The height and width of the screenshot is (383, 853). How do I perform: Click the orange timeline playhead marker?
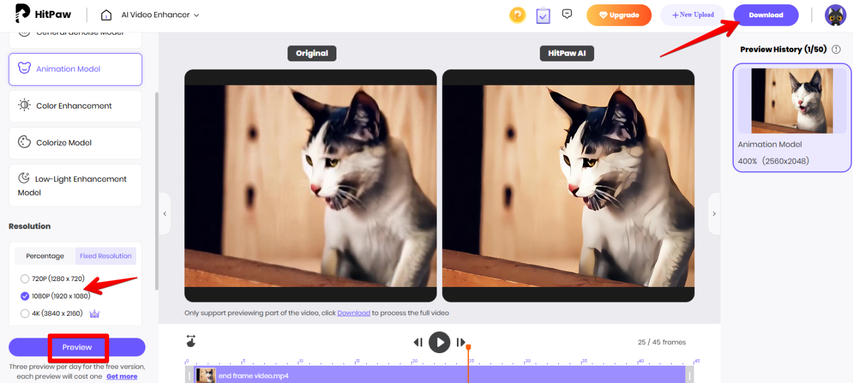click(x=468, y=347)
